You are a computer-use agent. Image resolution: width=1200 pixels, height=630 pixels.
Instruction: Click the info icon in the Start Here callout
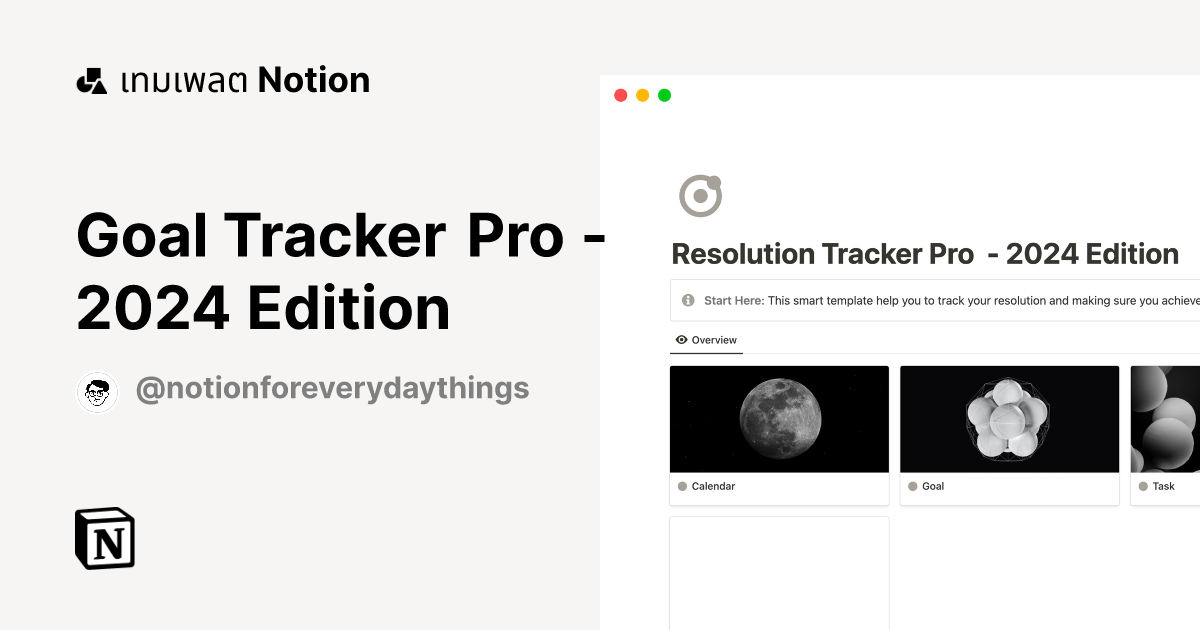(x=688, y=300)
